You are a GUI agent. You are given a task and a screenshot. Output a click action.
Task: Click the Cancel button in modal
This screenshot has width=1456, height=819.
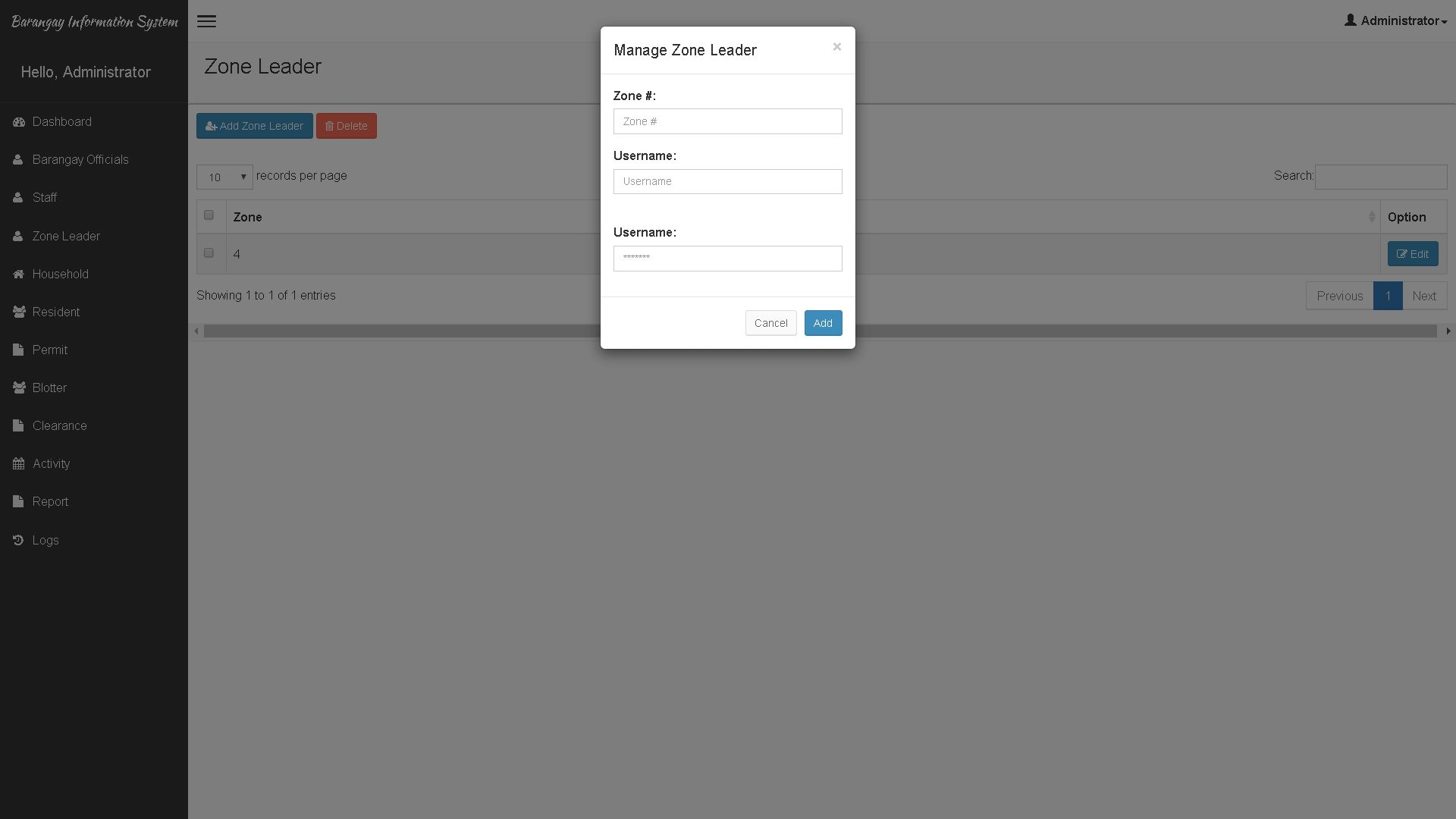click(771, 323)
